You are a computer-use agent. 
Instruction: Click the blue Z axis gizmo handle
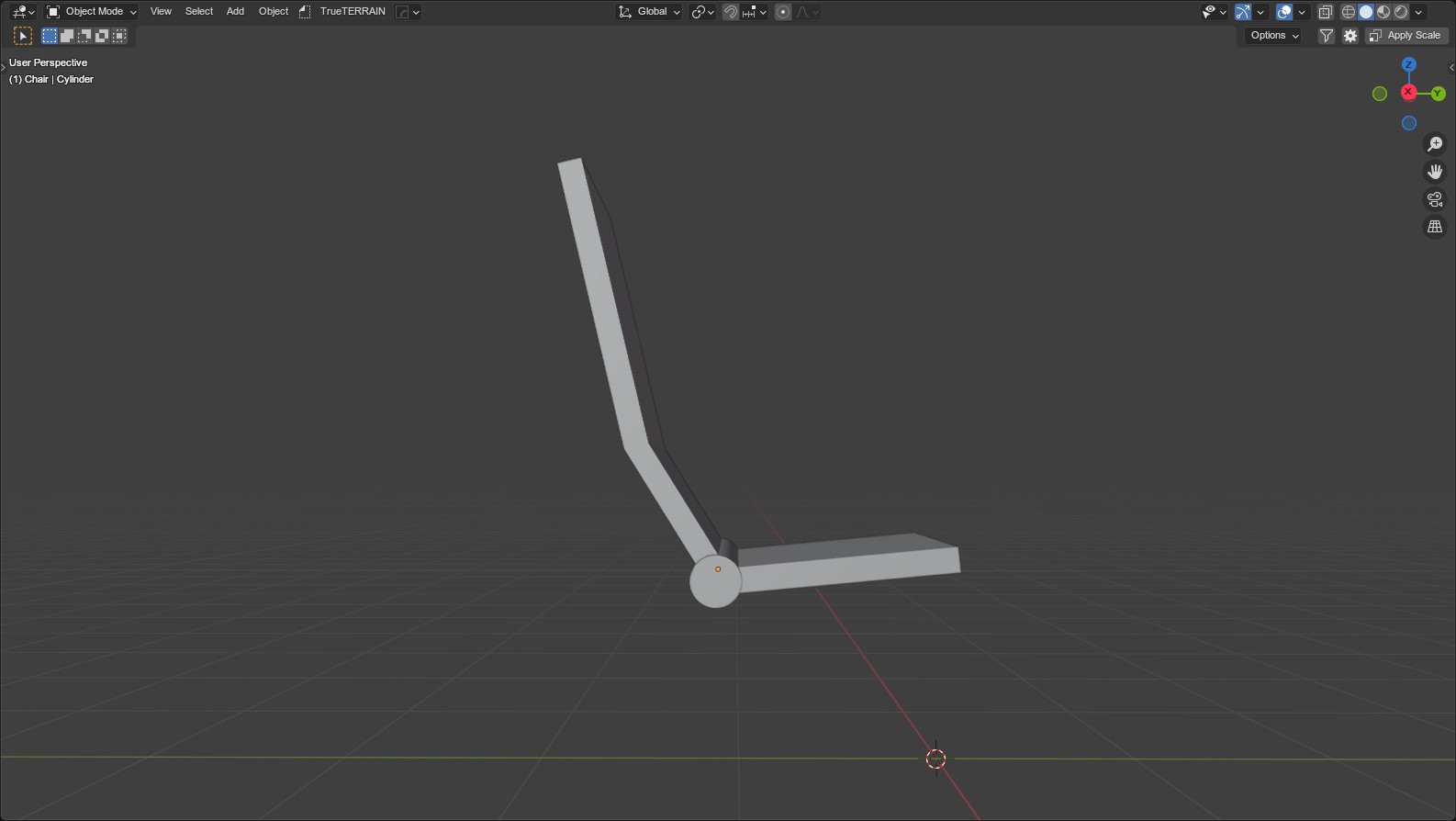[1408, 65]
